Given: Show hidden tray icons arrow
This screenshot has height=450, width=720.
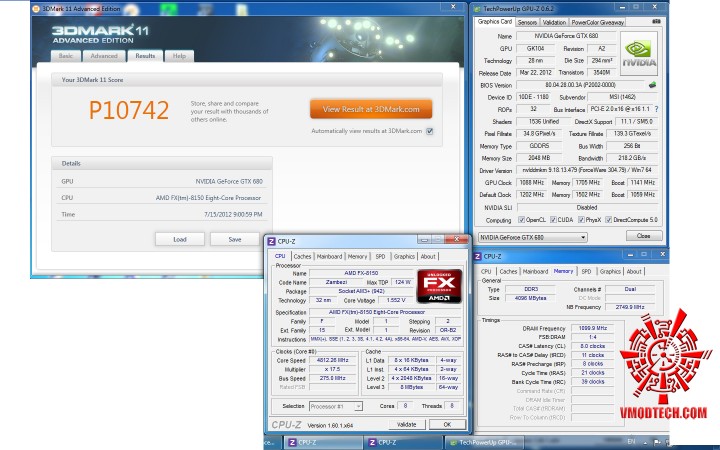Looking at the screenshot, I should [x=645, y=442].
